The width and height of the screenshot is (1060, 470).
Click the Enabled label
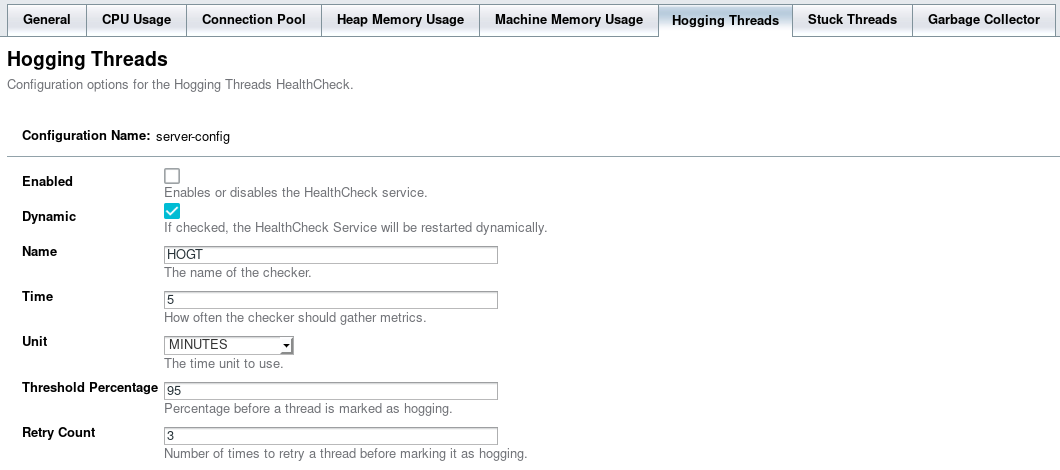[x=47, y=182]
